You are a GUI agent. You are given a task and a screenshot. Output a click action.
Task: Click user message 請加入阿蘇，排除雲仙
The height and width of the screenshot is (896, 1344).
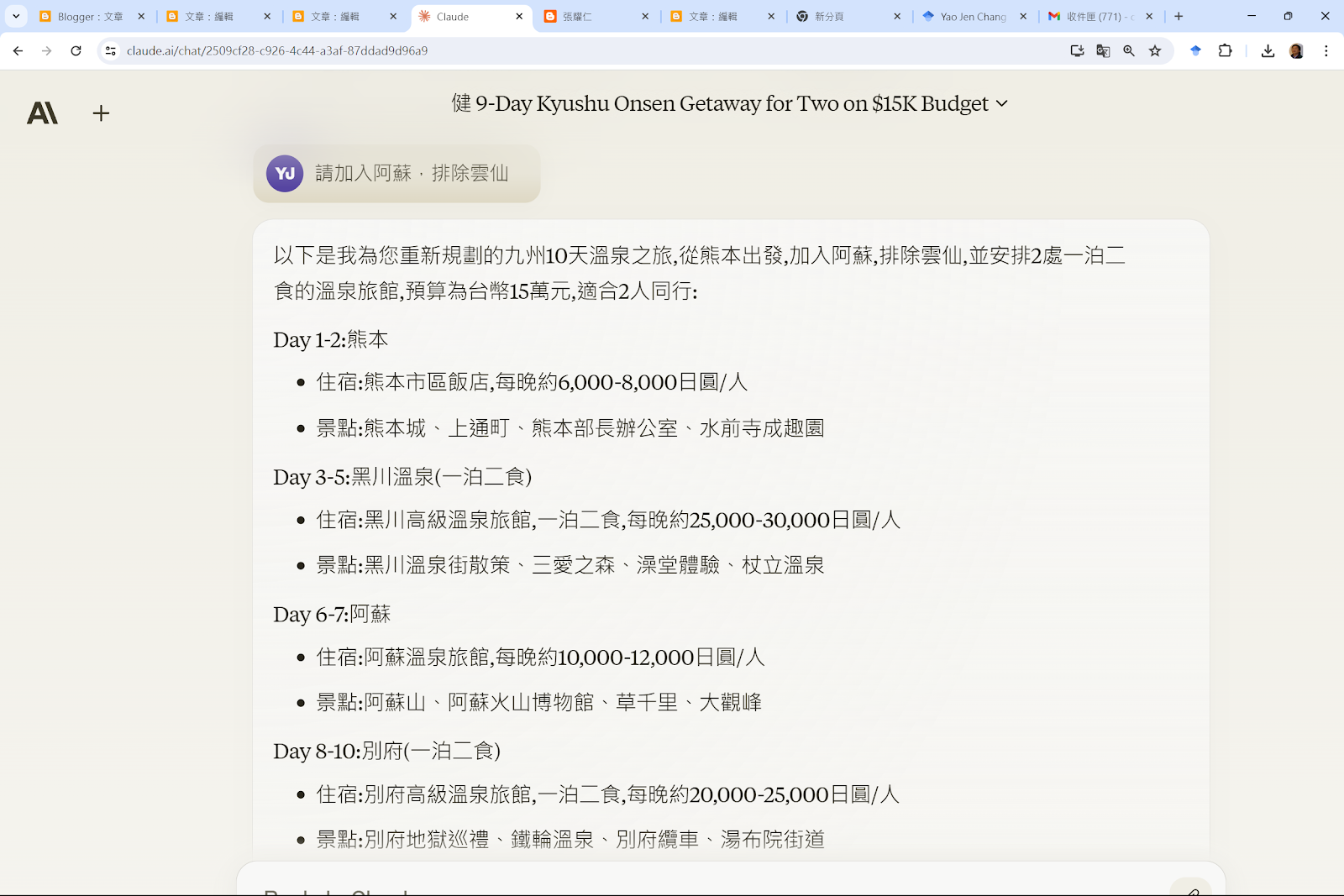point(412,174)
